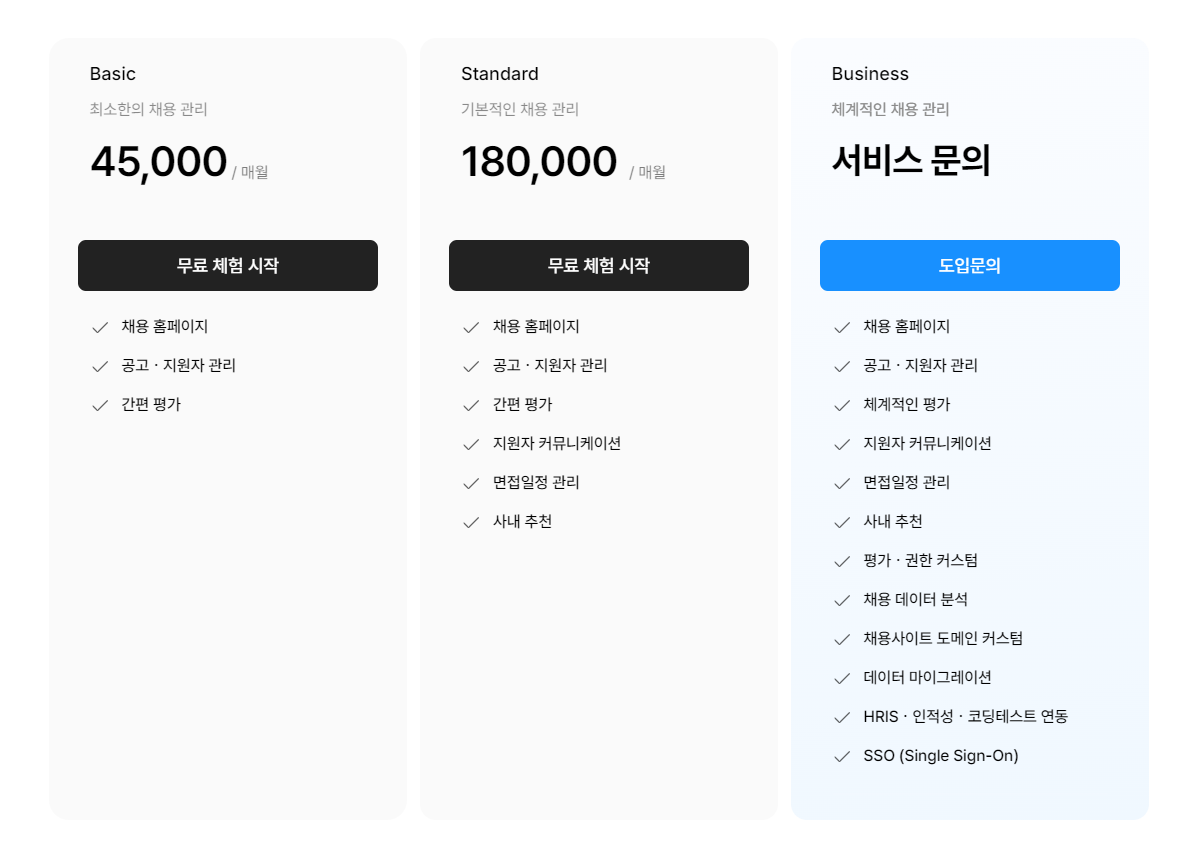Select the Standard plan heading
This screenshot has width=1192, height=841.
(x=499, y=73)
